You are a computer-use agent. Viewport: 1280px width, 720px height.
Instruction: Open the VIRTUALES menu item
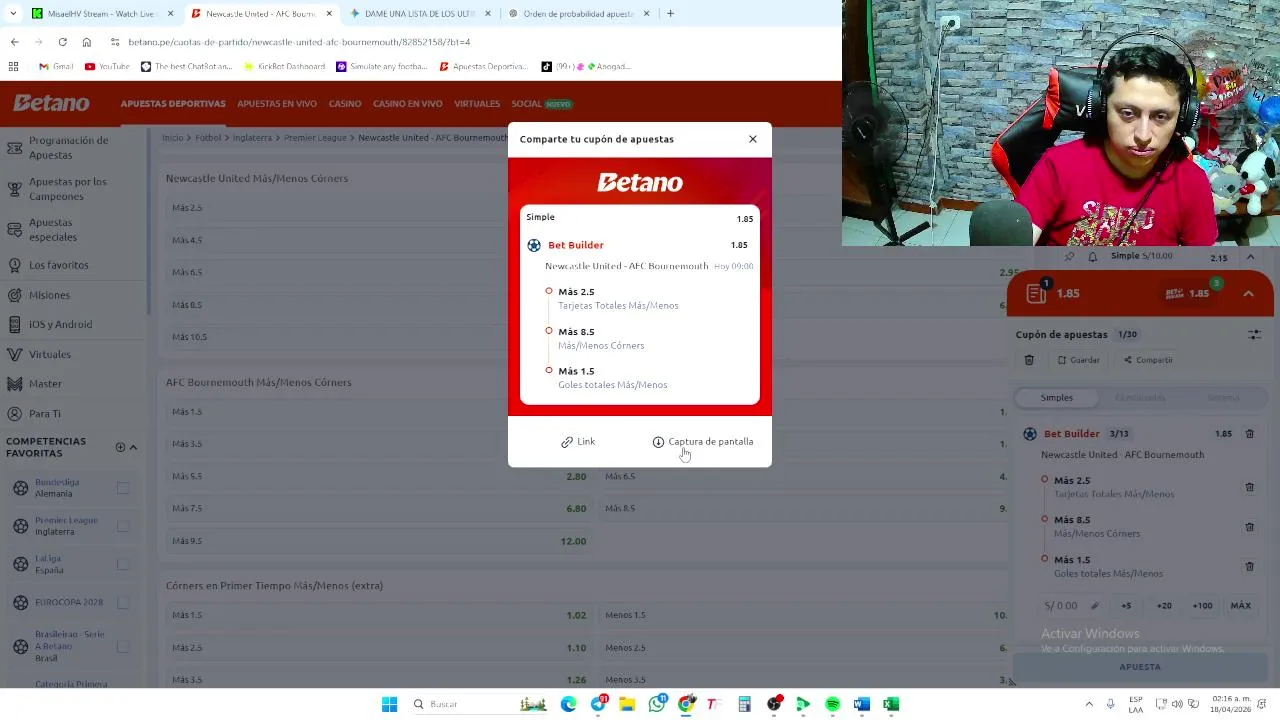[x=477, y=104]
